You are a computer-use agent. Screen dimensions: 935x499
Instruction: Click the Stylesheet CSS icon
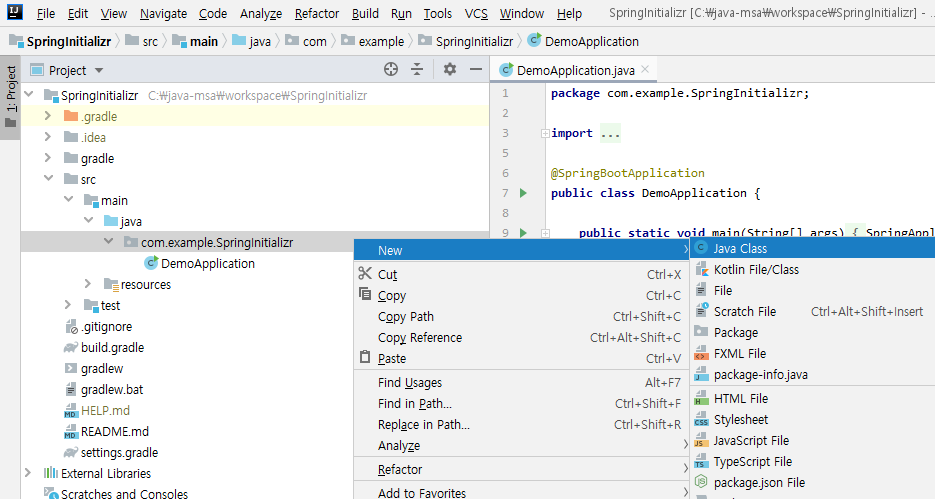tap(701, 420)
